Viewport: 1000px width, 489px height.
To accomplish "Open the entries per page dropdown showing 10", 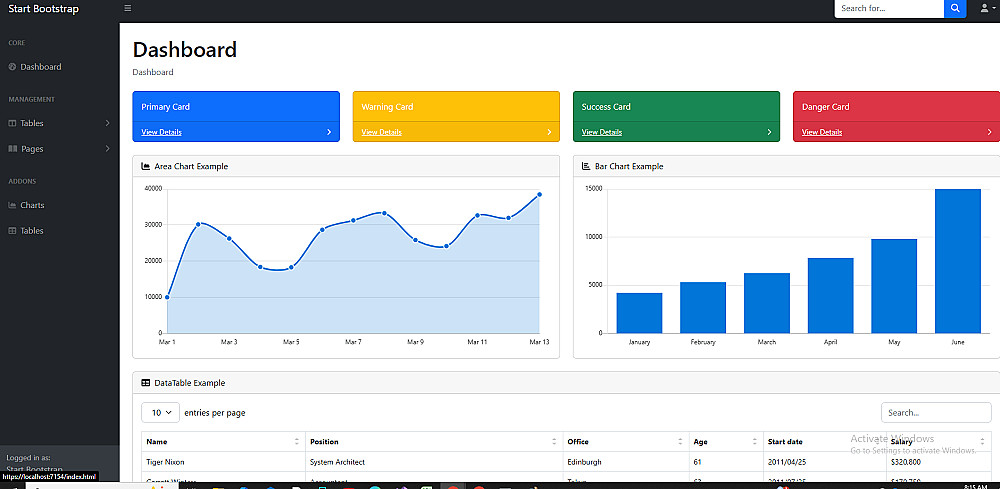I will [160, 412].
